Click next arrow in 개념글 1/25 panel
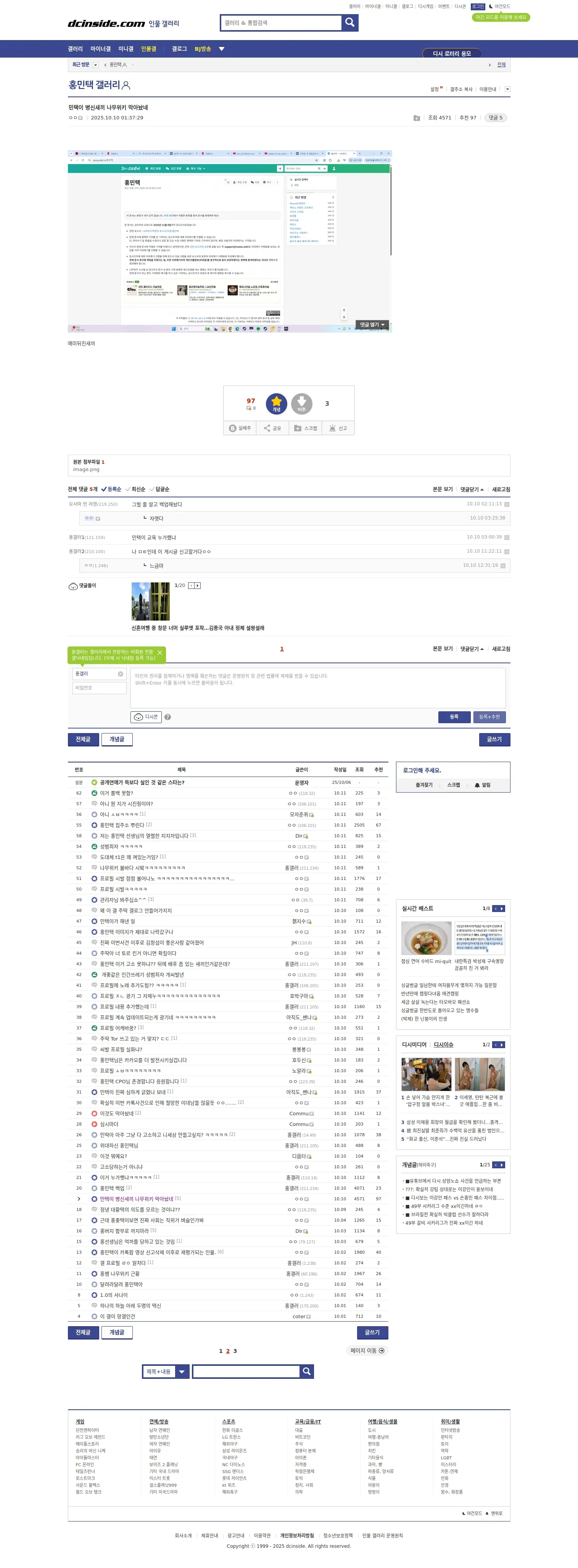 (x=502, y=1164)
